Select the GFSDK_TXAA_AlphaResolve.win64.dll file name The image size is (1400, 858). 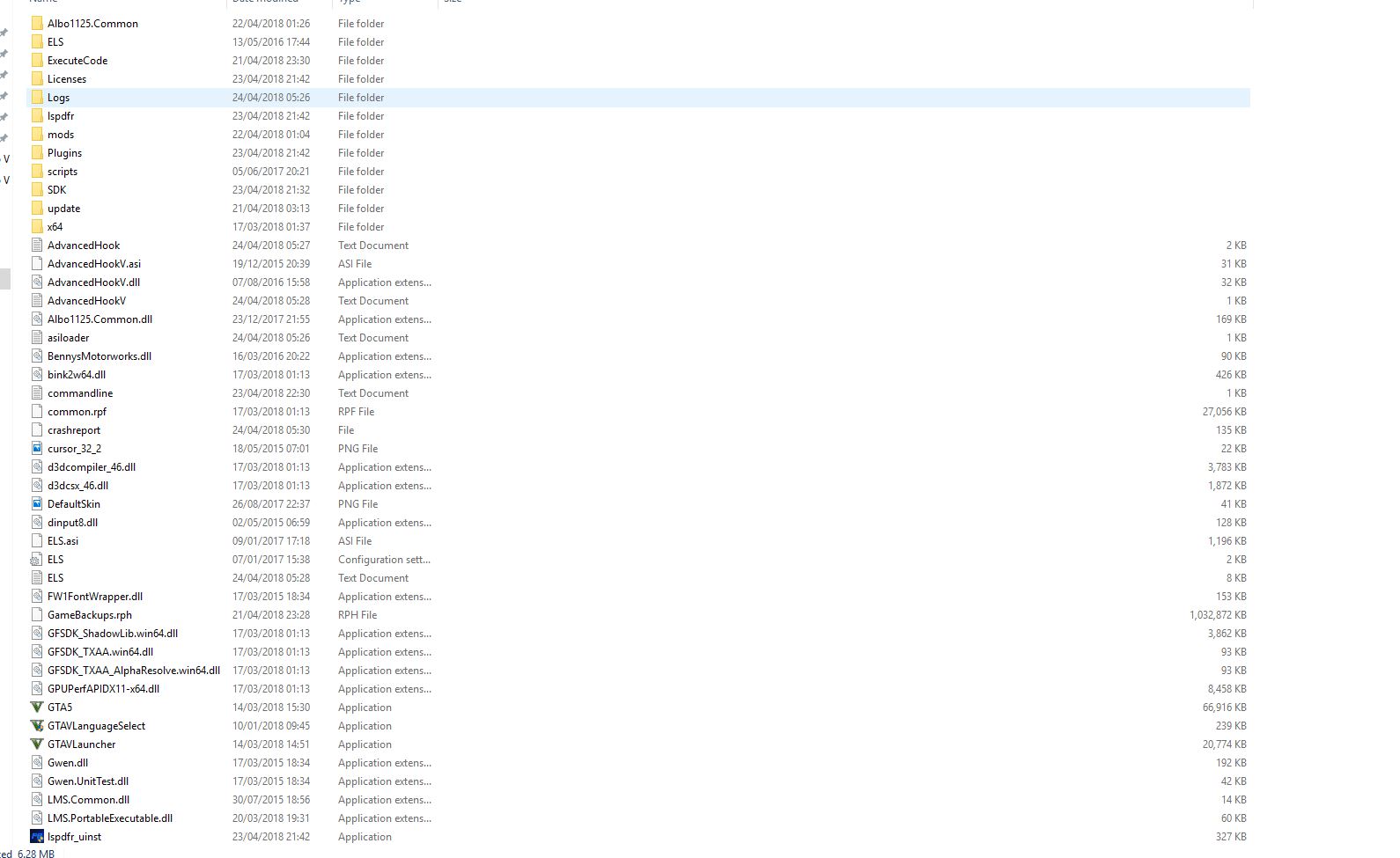[134, 670]
